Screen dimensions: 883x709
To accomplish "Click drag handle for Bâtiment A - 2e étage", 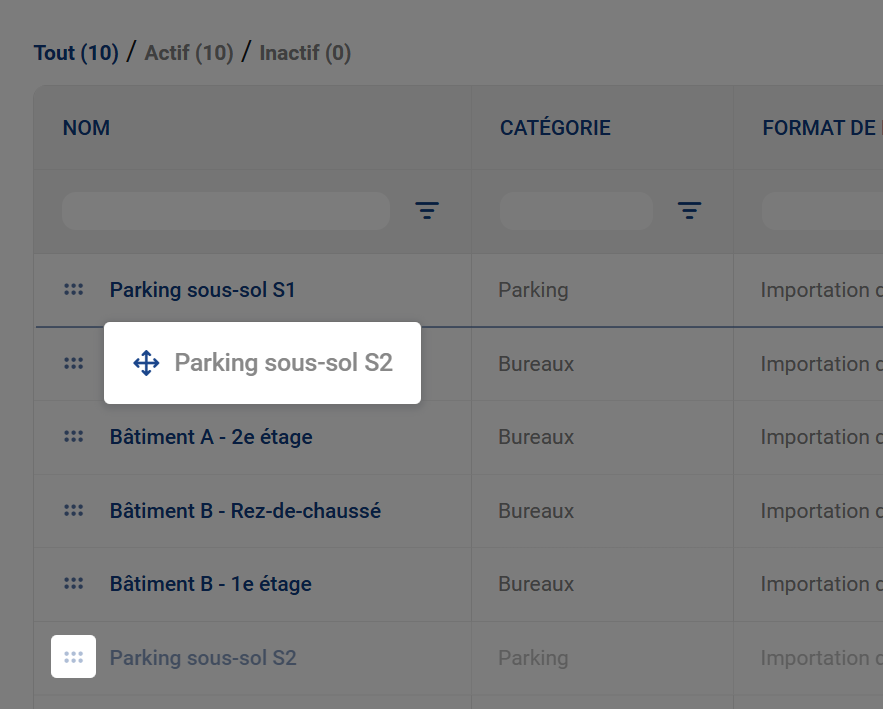I will tap(73, 437).
